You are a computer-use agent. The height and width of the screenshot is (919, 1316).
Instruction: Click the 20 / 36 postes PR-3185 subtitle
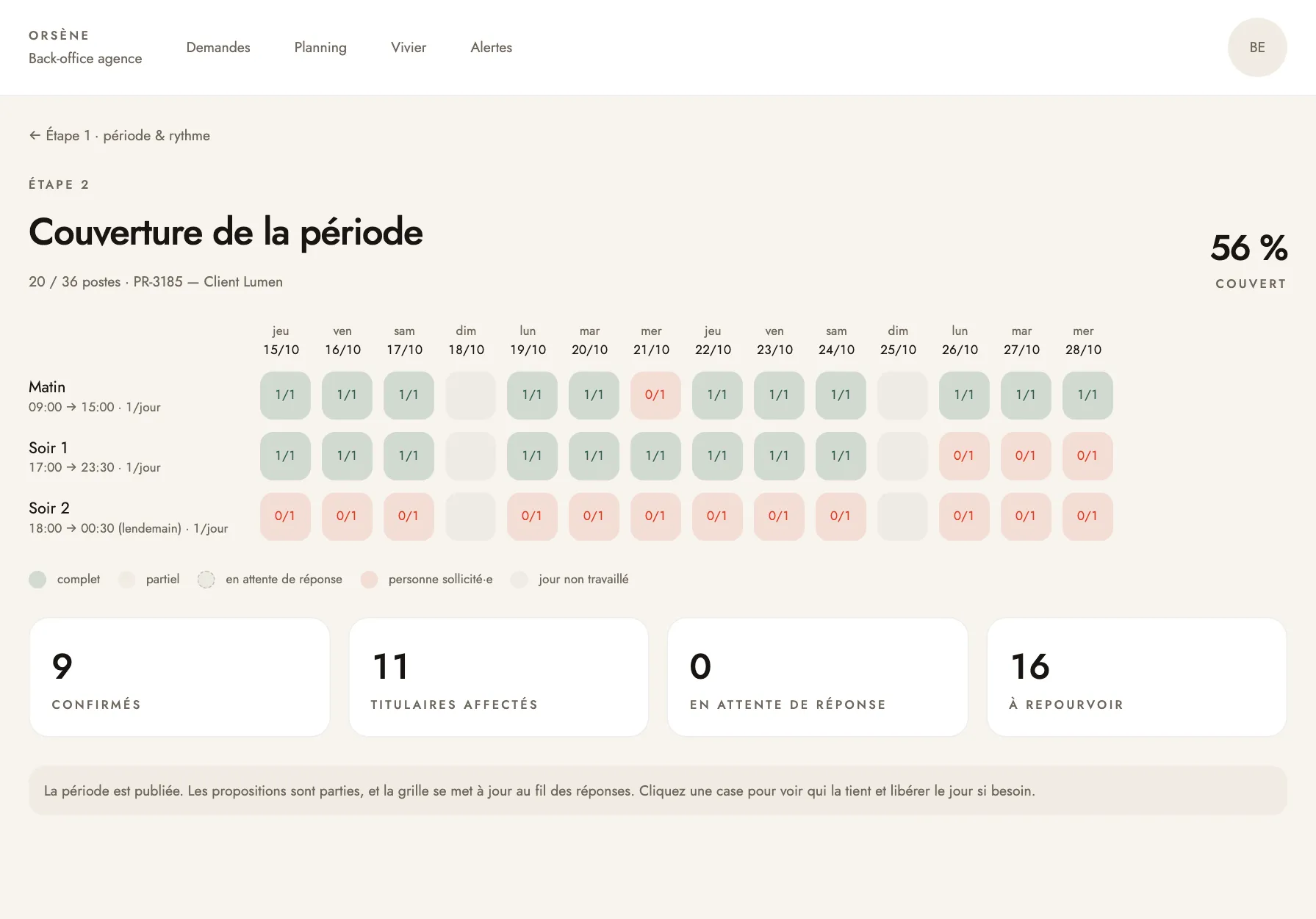pyautogui.click(x=156, y=281)
